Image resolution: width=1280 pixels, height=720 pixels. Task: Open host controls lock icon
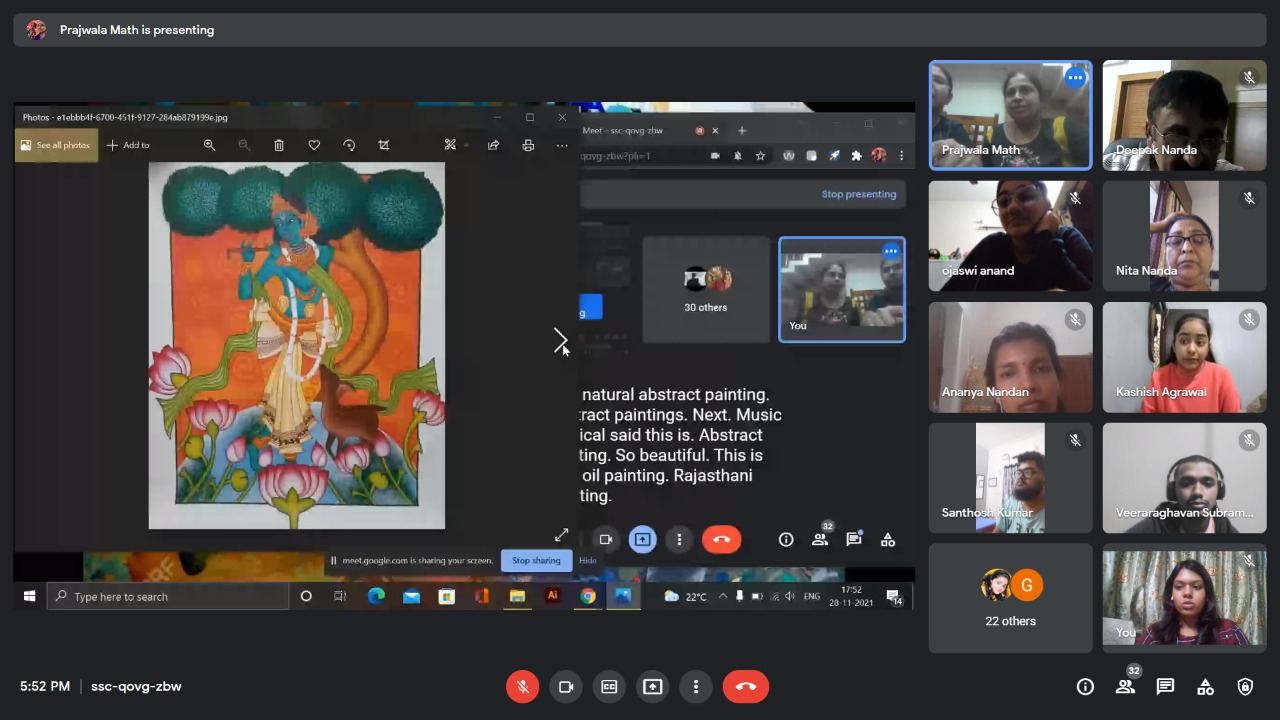(1245, 687)
